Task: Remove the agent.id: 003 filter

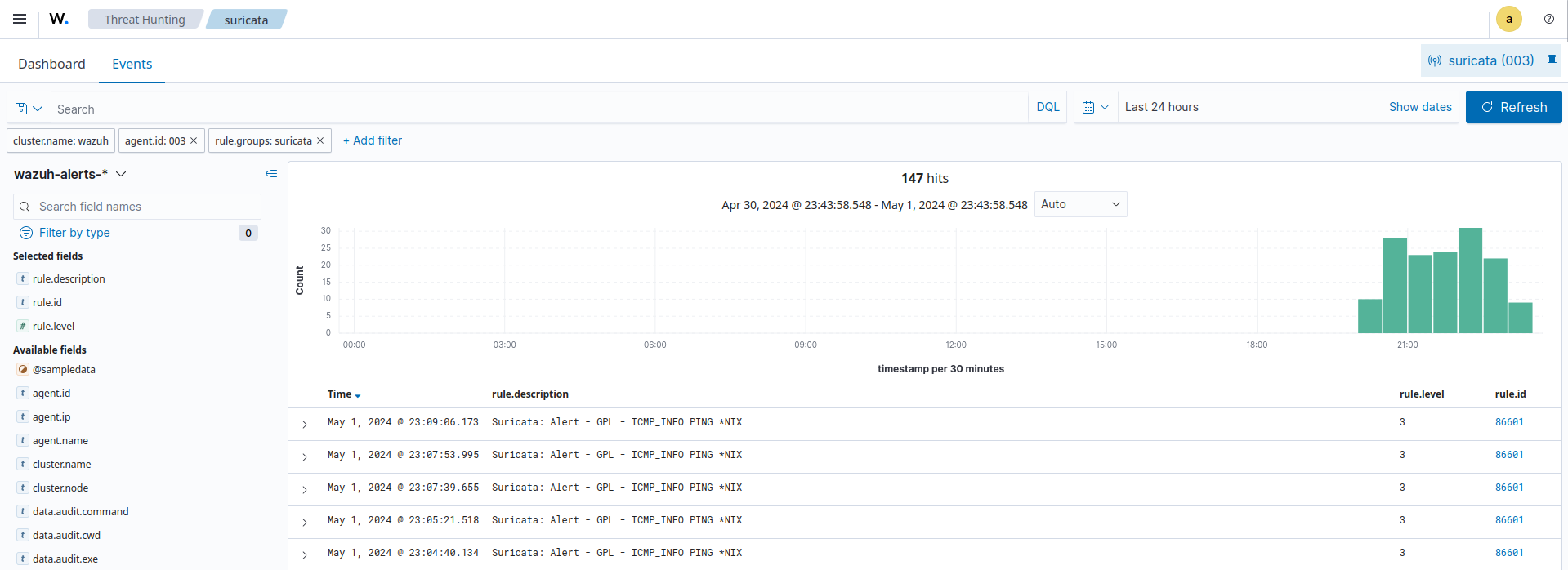Action: [x=194, y=140]
